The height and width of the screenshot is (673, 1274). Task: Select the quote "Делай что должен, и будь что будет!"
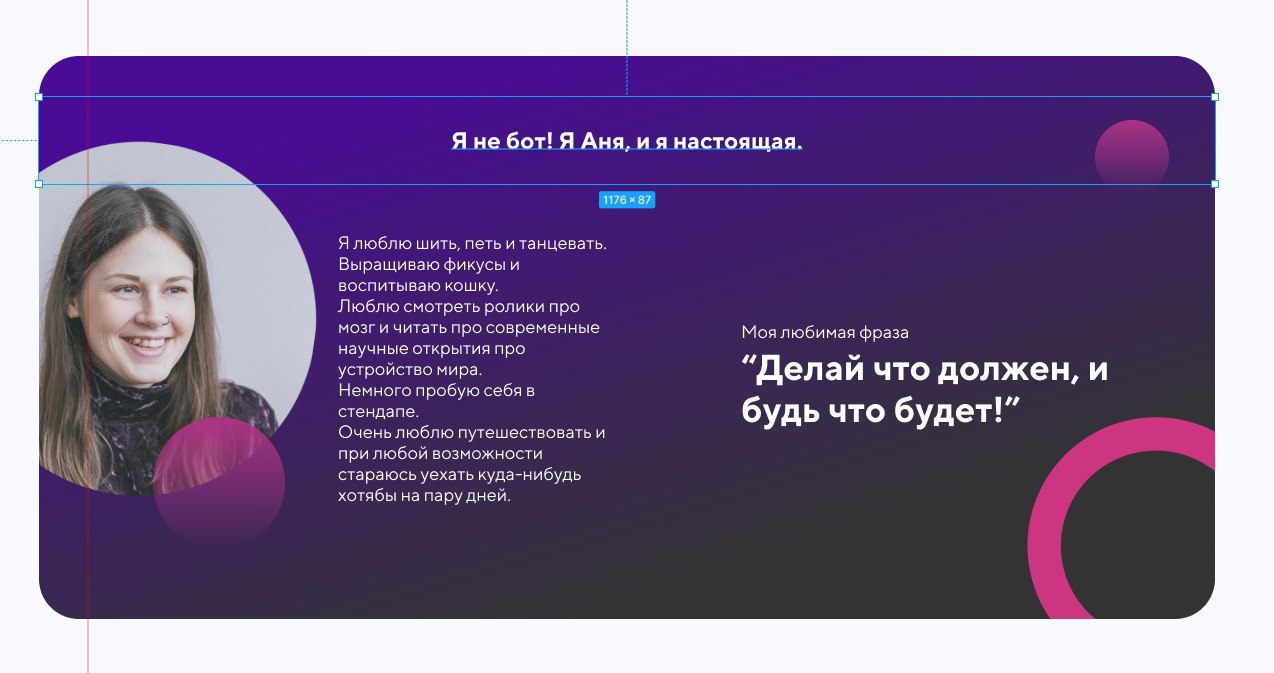925,390
